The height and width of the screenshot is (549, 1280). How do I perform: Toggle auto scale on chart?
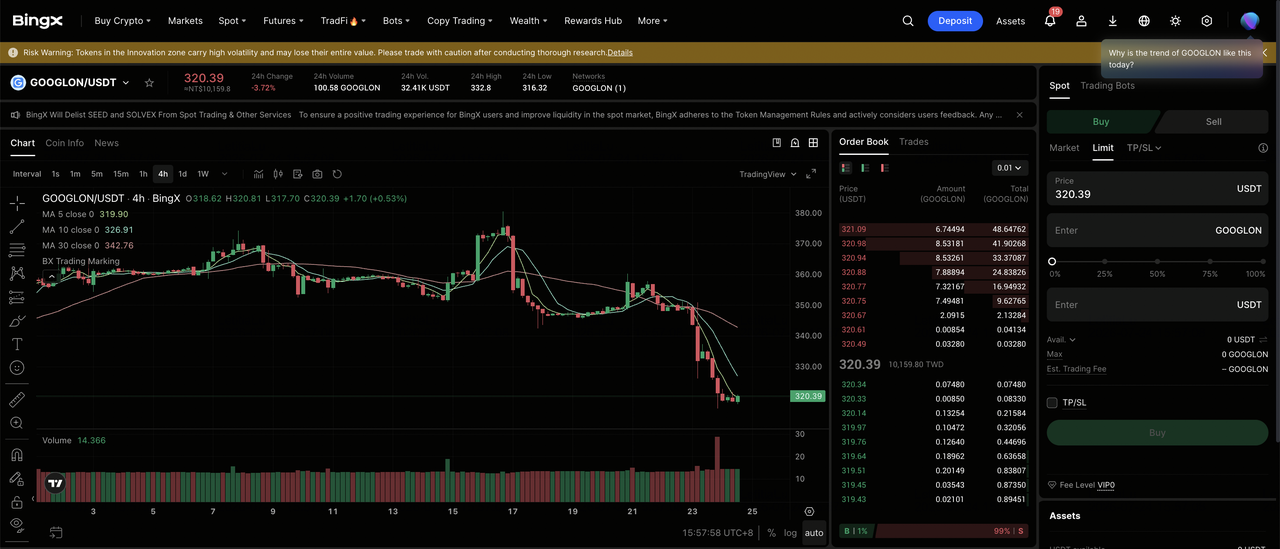point(814,533)
